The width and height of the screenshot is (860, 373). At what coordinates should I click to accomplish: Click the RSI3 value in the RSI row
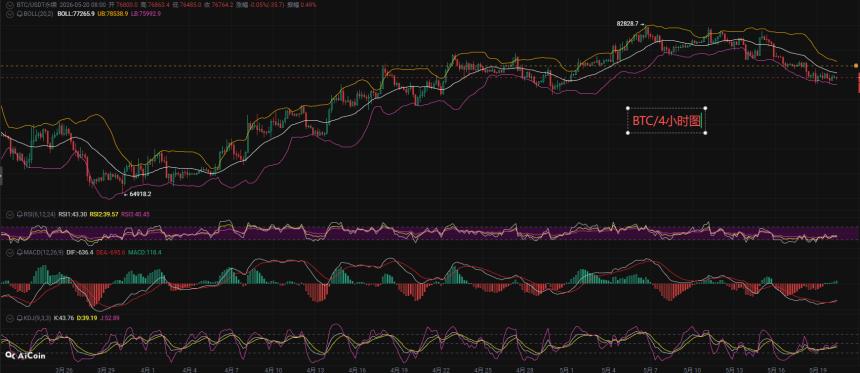pyautogui.click(x=135, y=214)
